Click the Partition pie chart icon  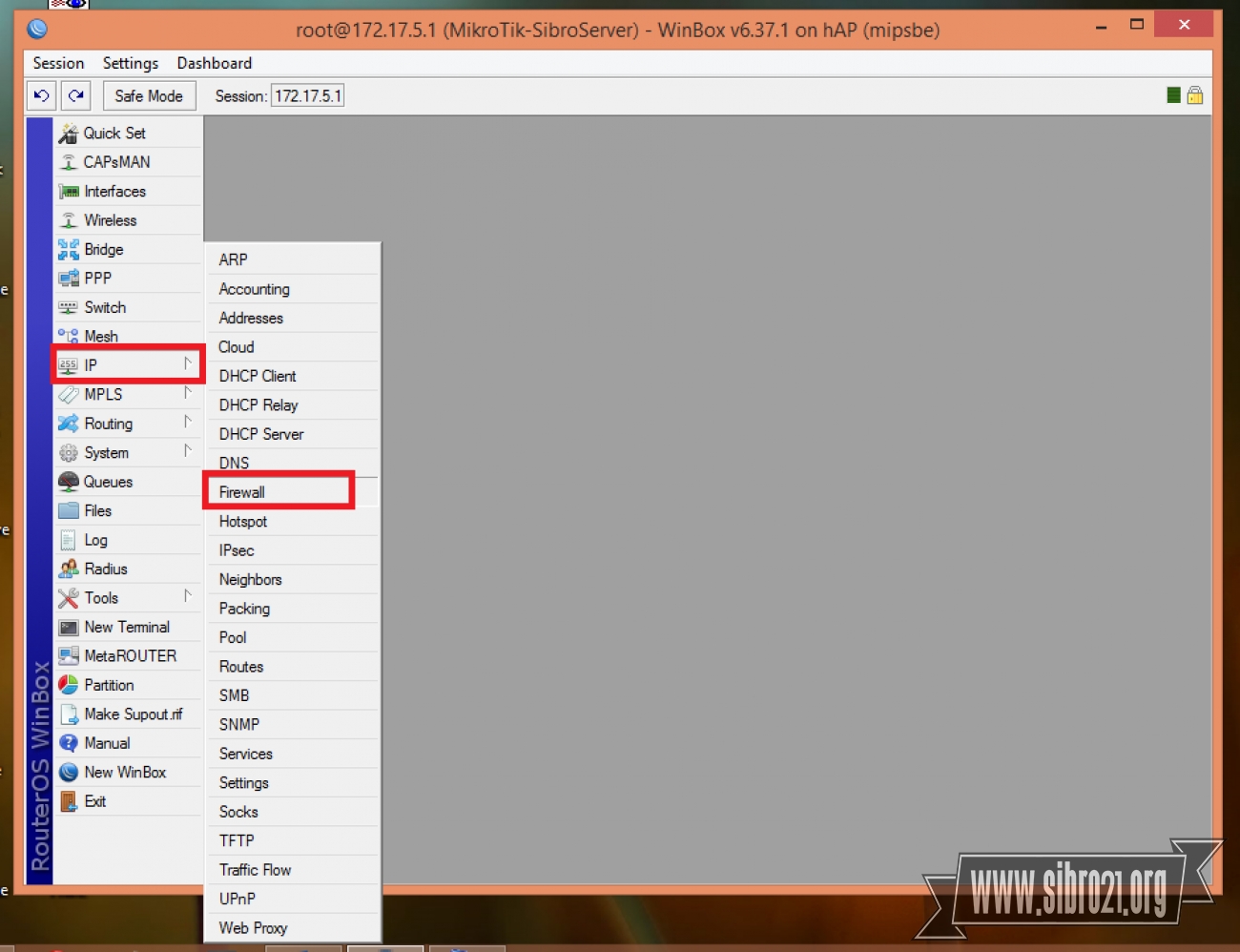[x=68, y=685]
